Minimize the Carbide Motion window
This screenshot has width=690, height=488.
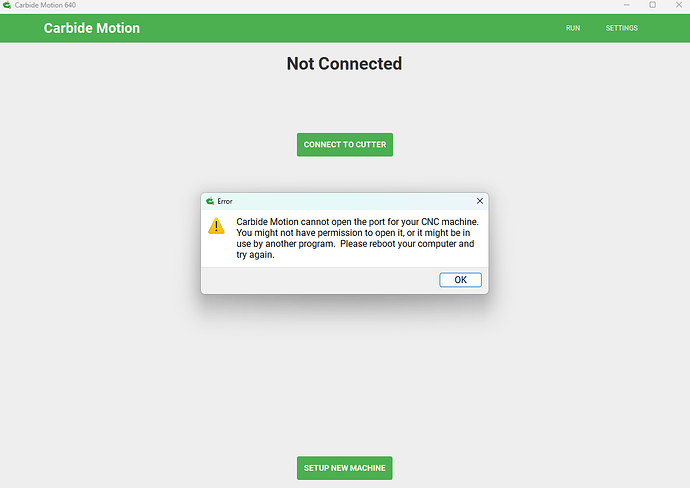624,5
